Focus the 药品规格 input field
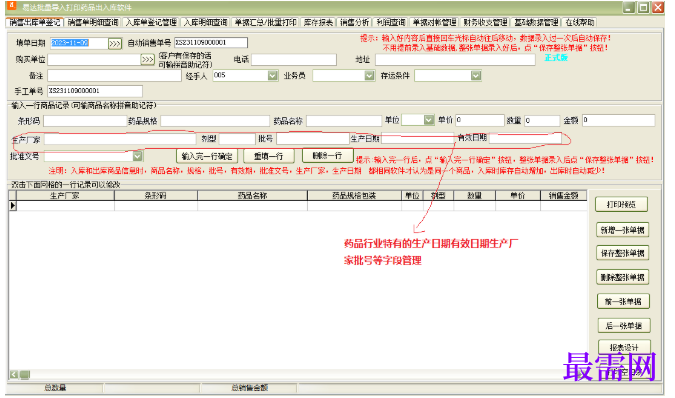675x398 pixels. click(215, 121)
